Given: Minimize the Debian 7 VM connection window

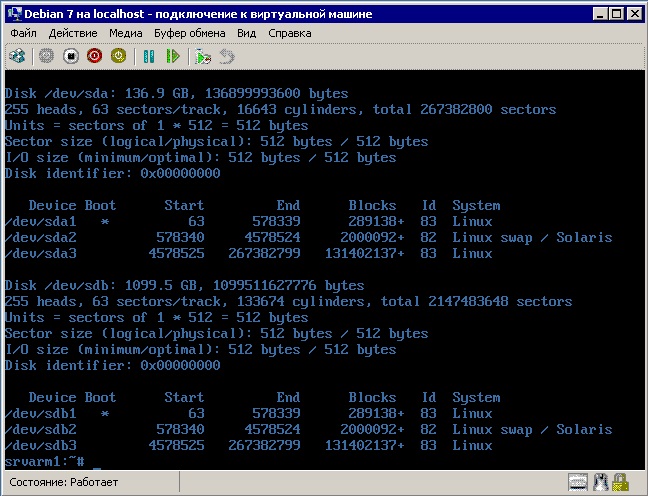Looking at the screenshot, I should click(x=600, y=14).
